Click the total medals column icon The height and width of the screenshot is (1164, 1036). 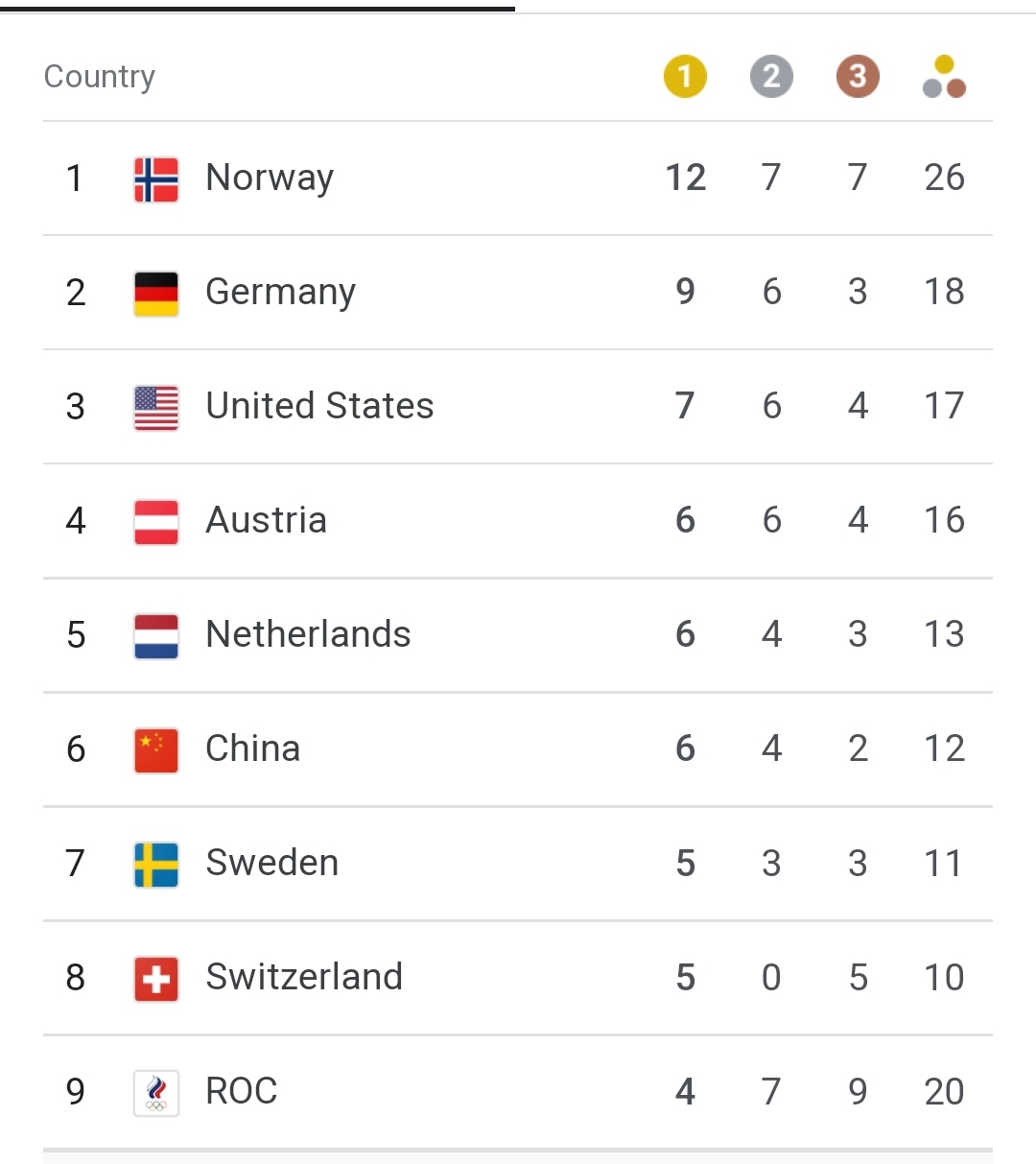pyautogui.click(x=944, y=77)
